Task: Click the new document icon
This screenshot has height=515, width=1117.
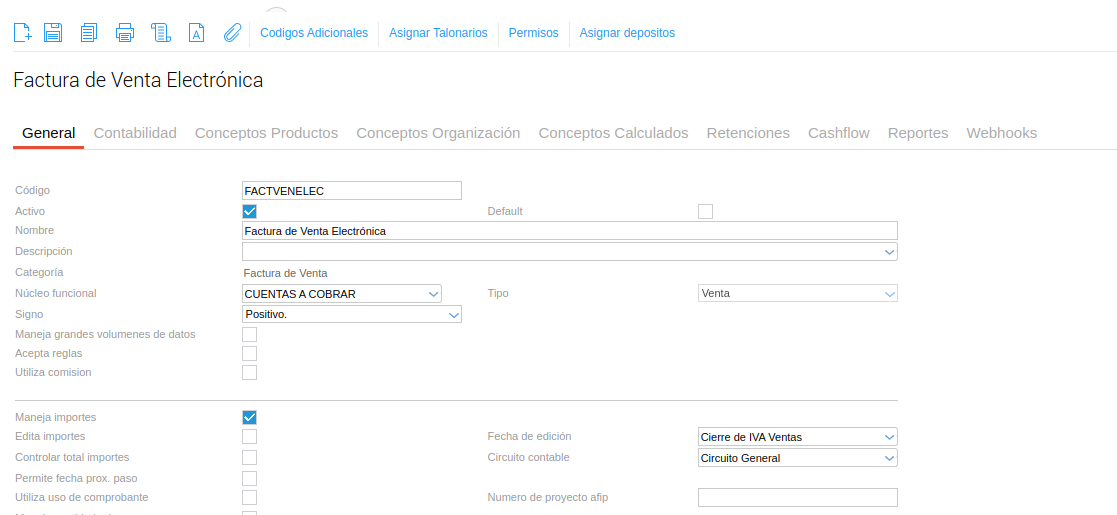Action: tap(23, 32)
